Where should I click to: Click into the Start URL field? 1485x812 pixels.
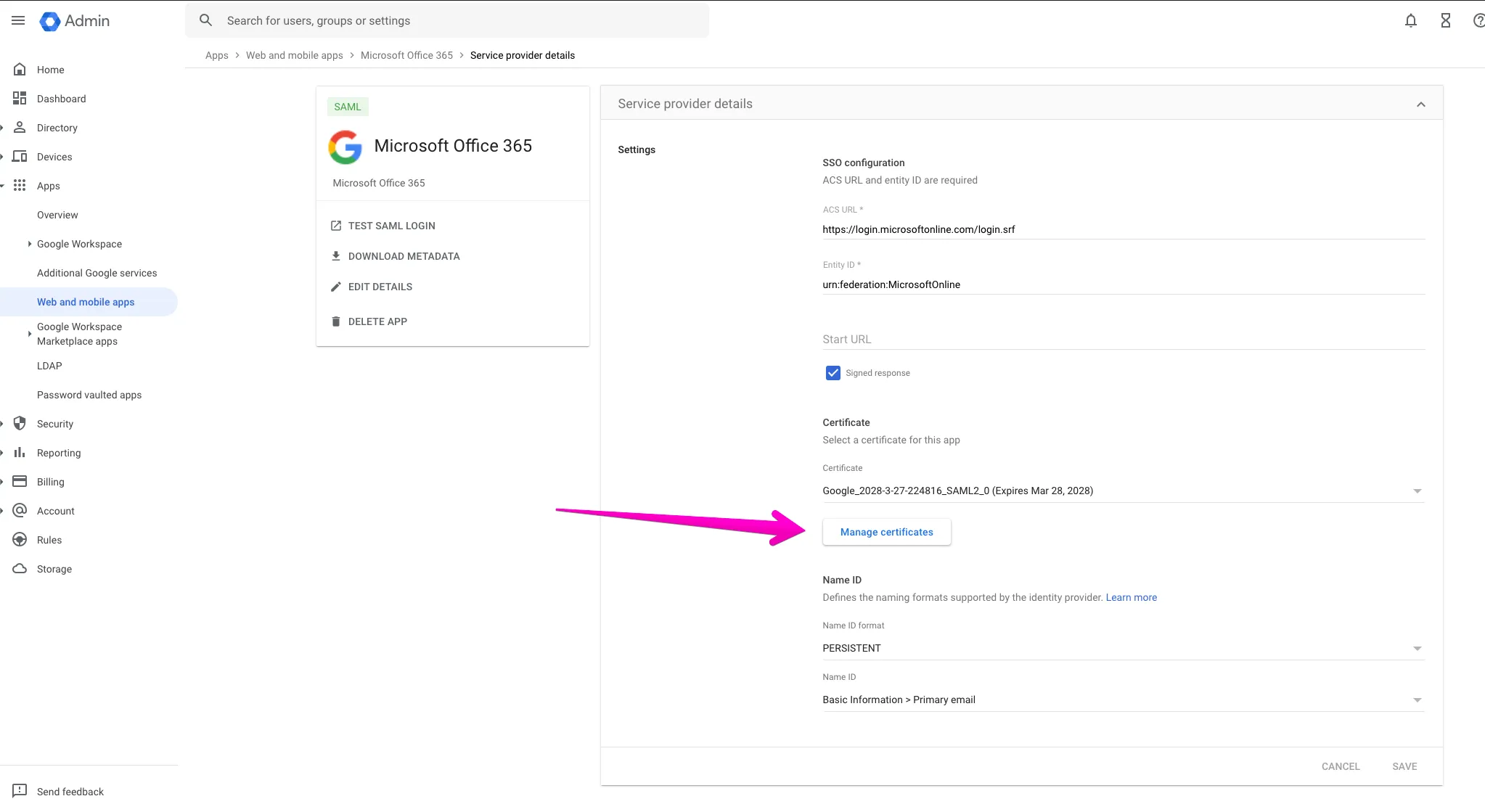[x=1122, y=339]
